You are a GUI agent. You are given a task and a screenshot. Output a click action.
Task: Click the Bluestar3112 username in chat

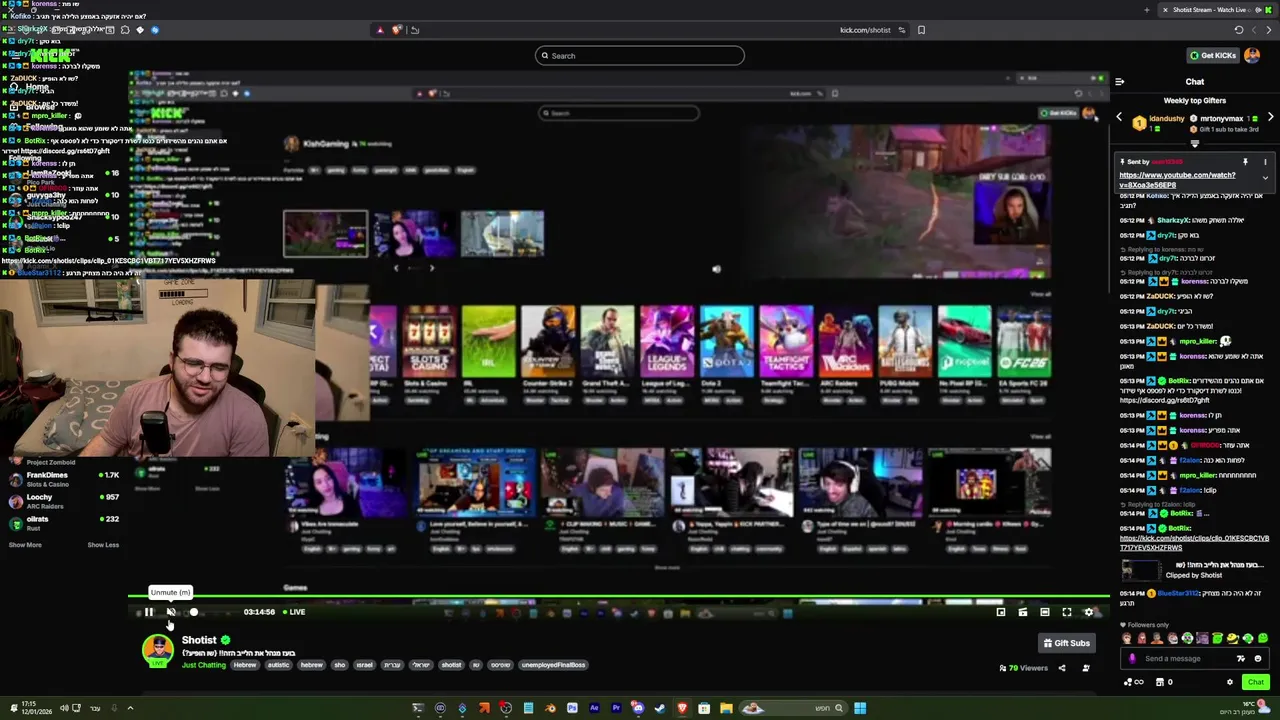(1179, 593)
